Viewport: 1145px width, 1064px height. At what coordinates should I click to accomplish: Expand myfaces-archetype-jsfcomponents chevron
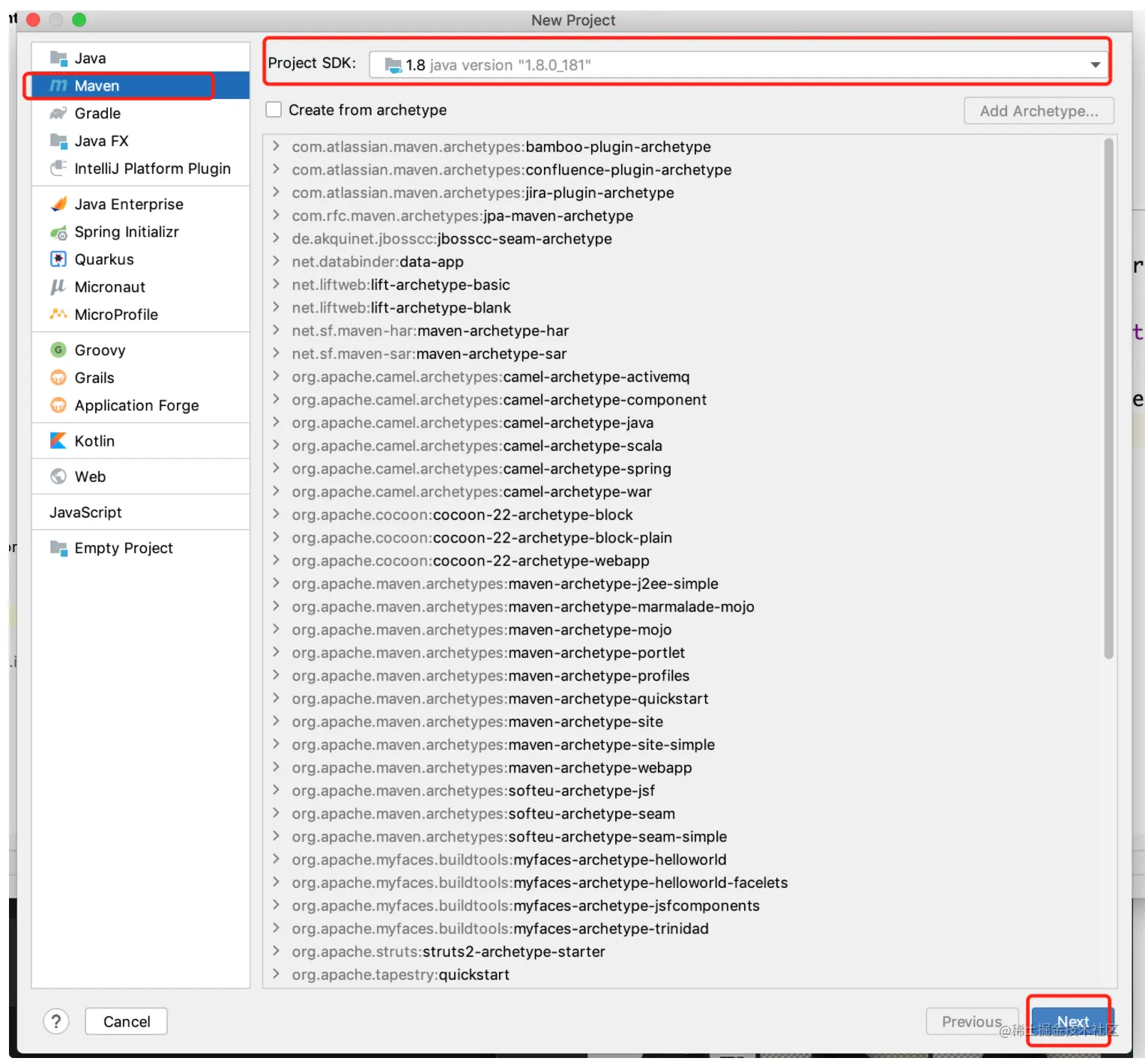[277, 905]
